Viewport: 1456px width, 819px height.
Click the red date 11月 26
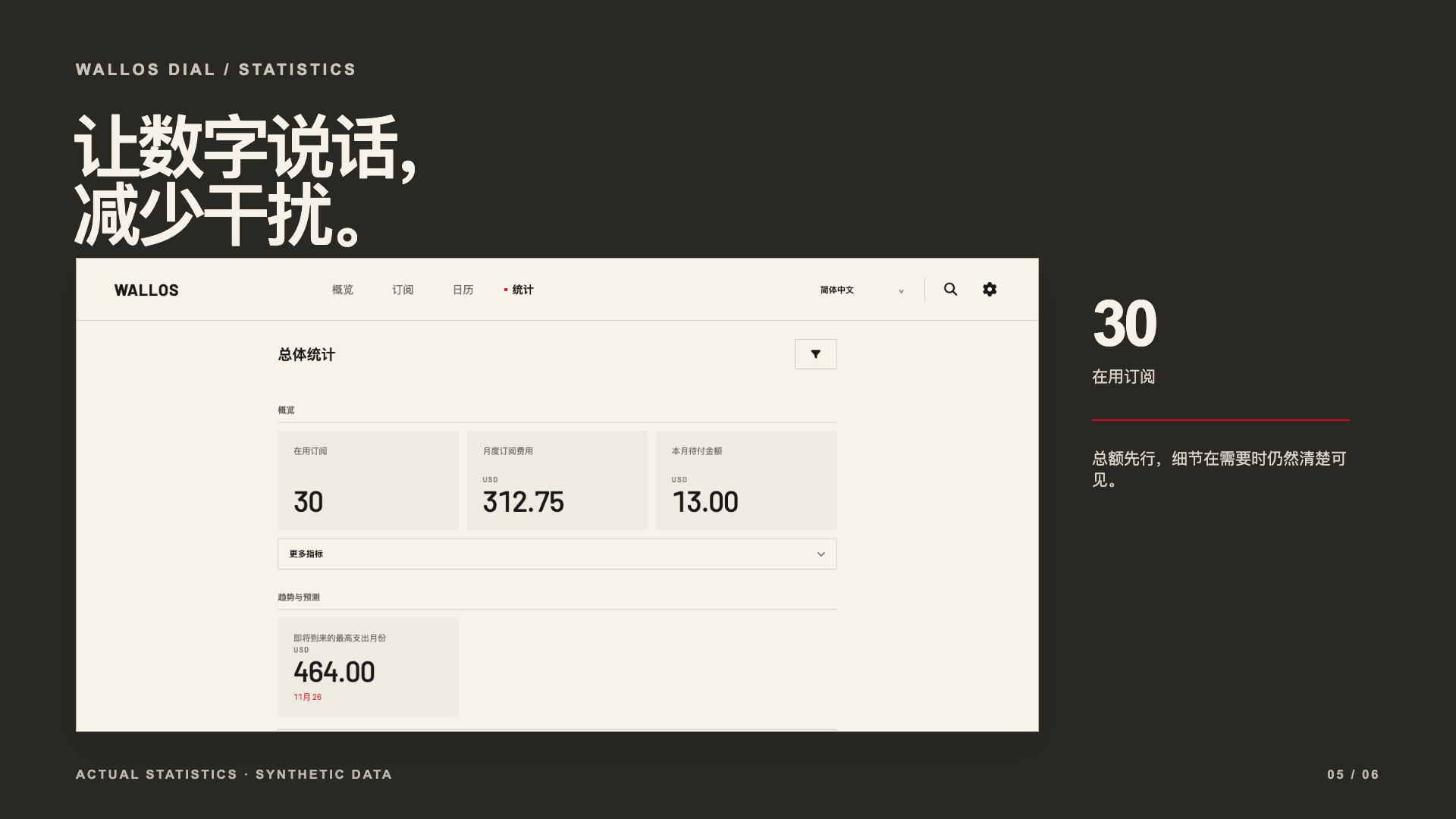pyautogui.click(x=307, y=697)
